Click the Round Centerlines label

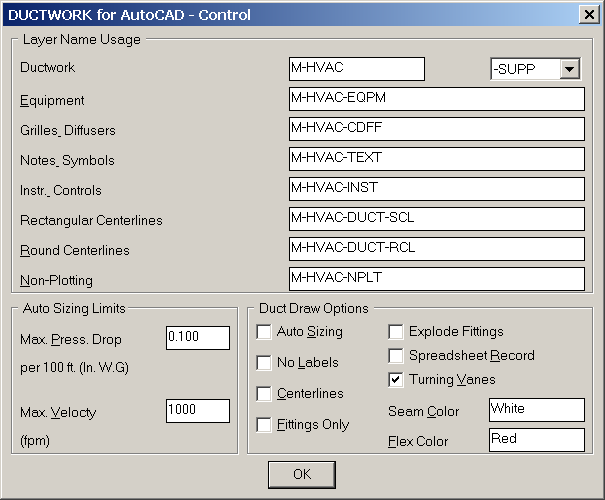coord(75,250)
